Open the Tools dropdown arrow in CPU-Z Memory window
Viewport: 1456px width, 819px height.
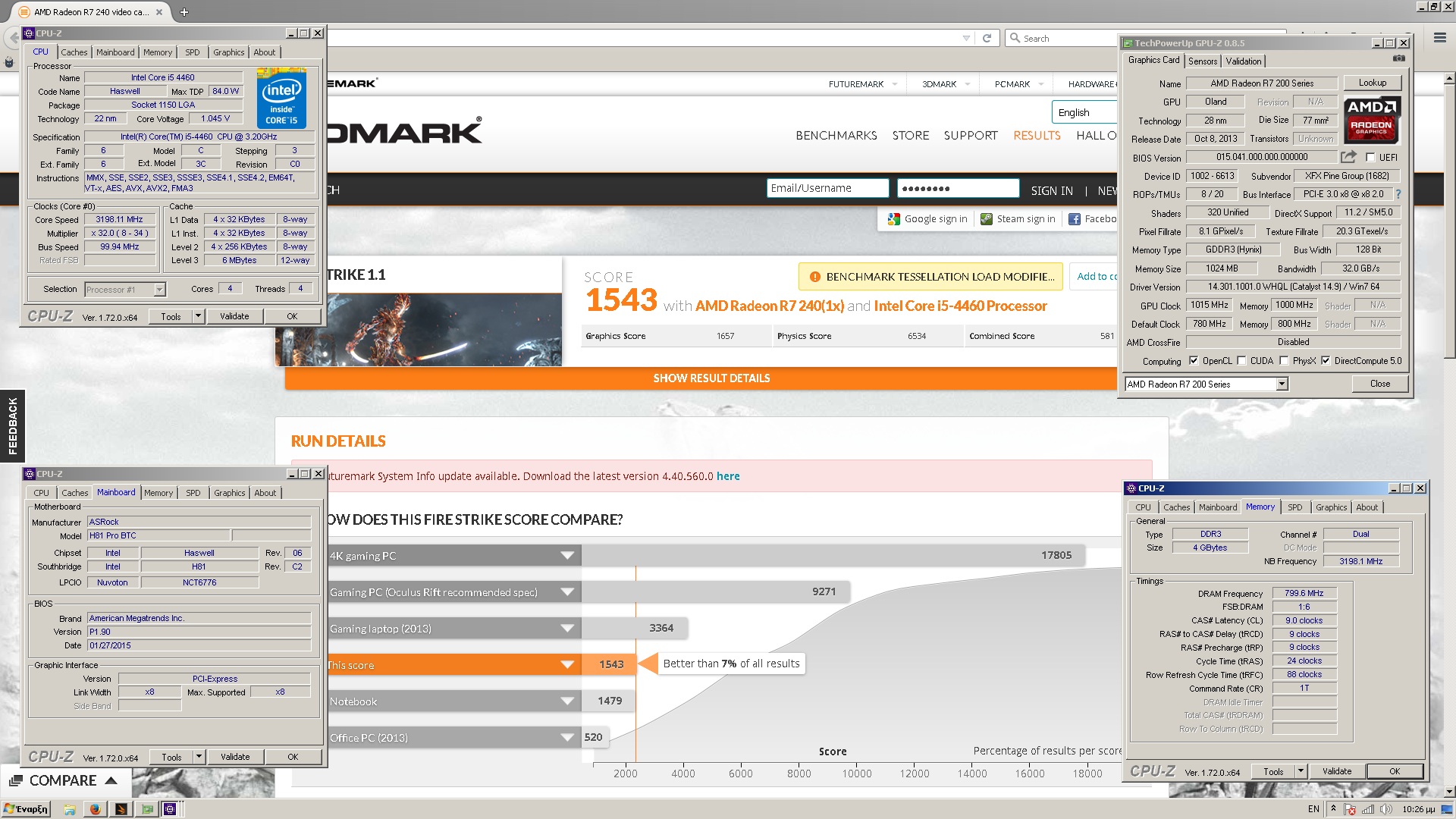1301,771
